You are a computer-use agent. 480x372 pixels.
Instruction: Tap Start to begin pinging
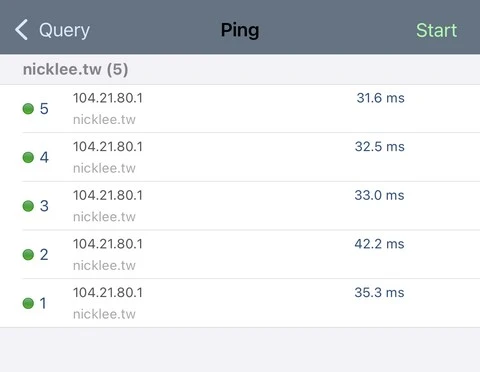[x=436, y=30]
